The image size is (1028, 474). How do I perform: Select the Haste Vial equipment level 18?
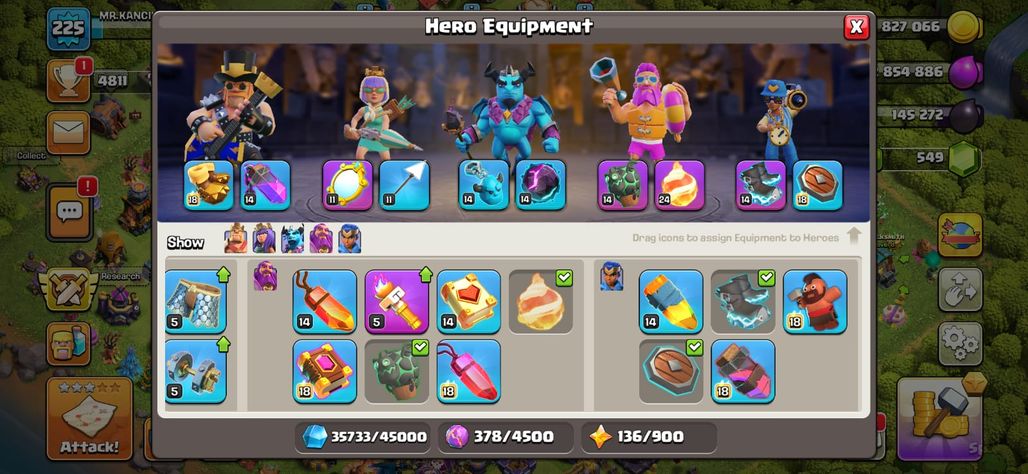(743, 370)
